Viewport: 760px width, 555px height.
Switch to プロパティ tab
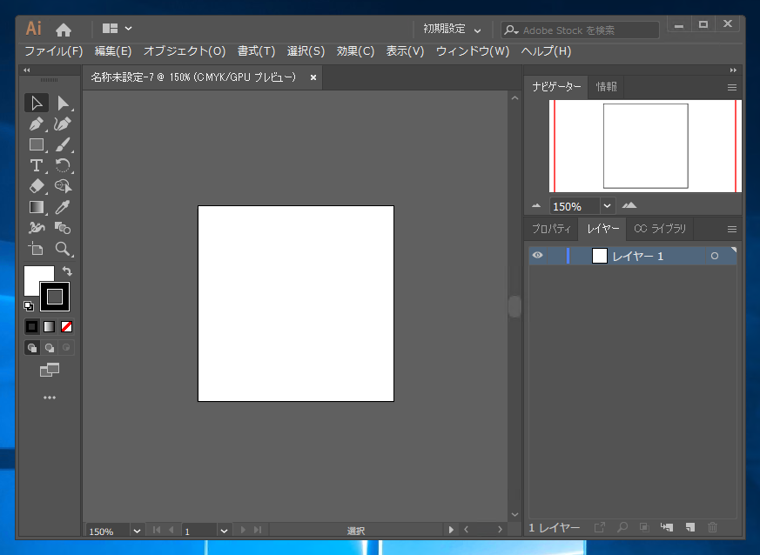(x=552, y=229)
